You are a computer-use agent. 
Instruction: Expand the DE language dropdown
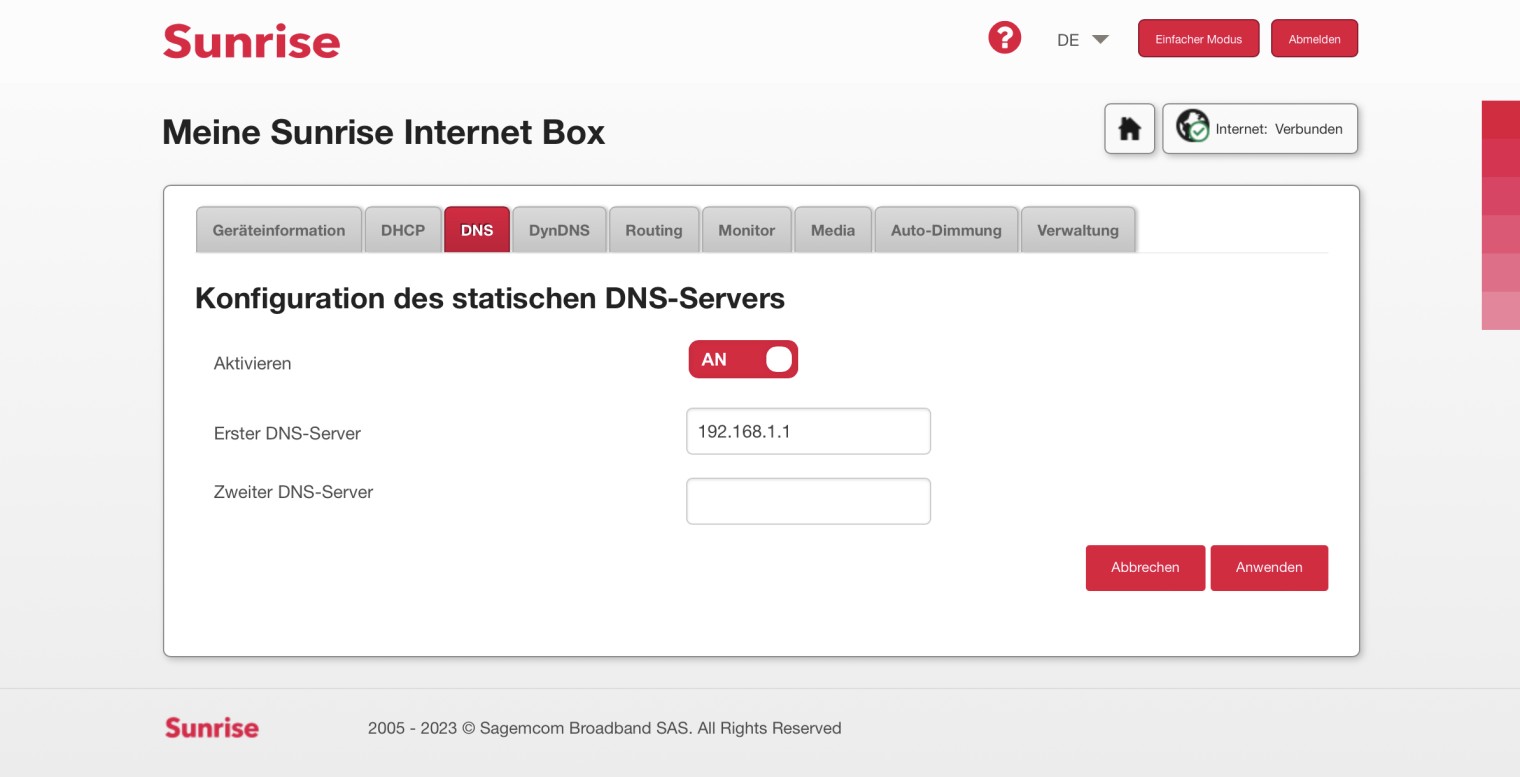pyautogui.click(x=1082, y=40)
